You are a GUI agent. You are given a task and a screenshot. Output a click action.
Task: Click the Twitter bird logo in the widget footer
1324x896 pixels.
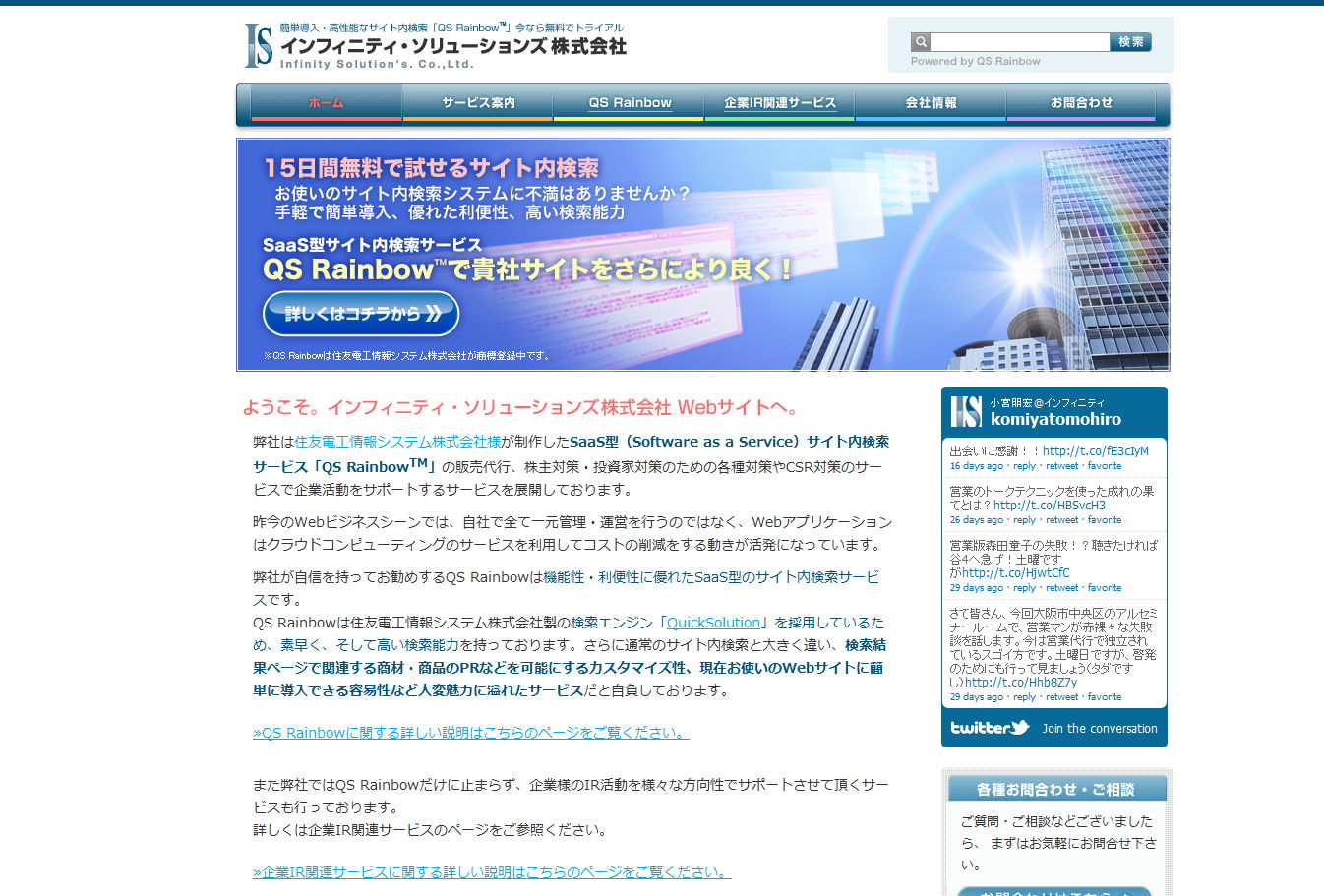point(990,728)
